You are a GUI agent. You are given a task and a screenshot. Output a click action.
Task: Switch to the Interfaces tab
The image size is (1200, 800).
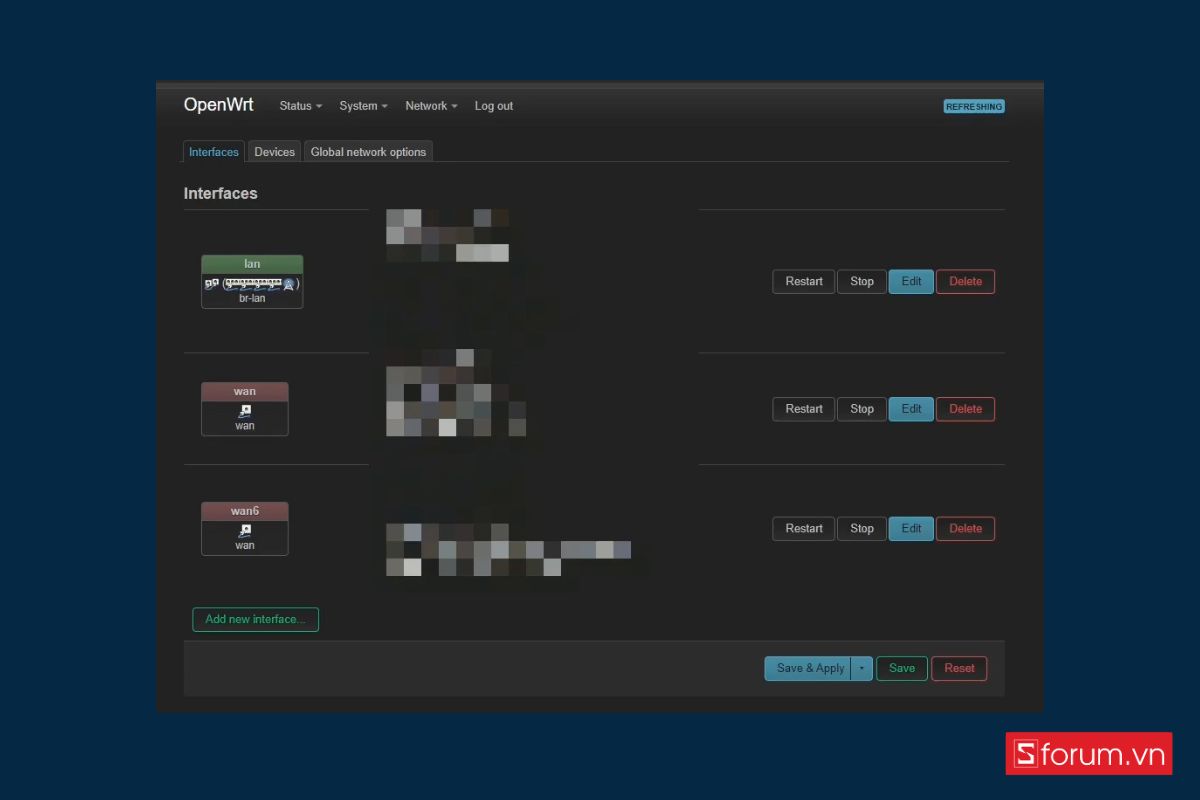click(214, 152)
